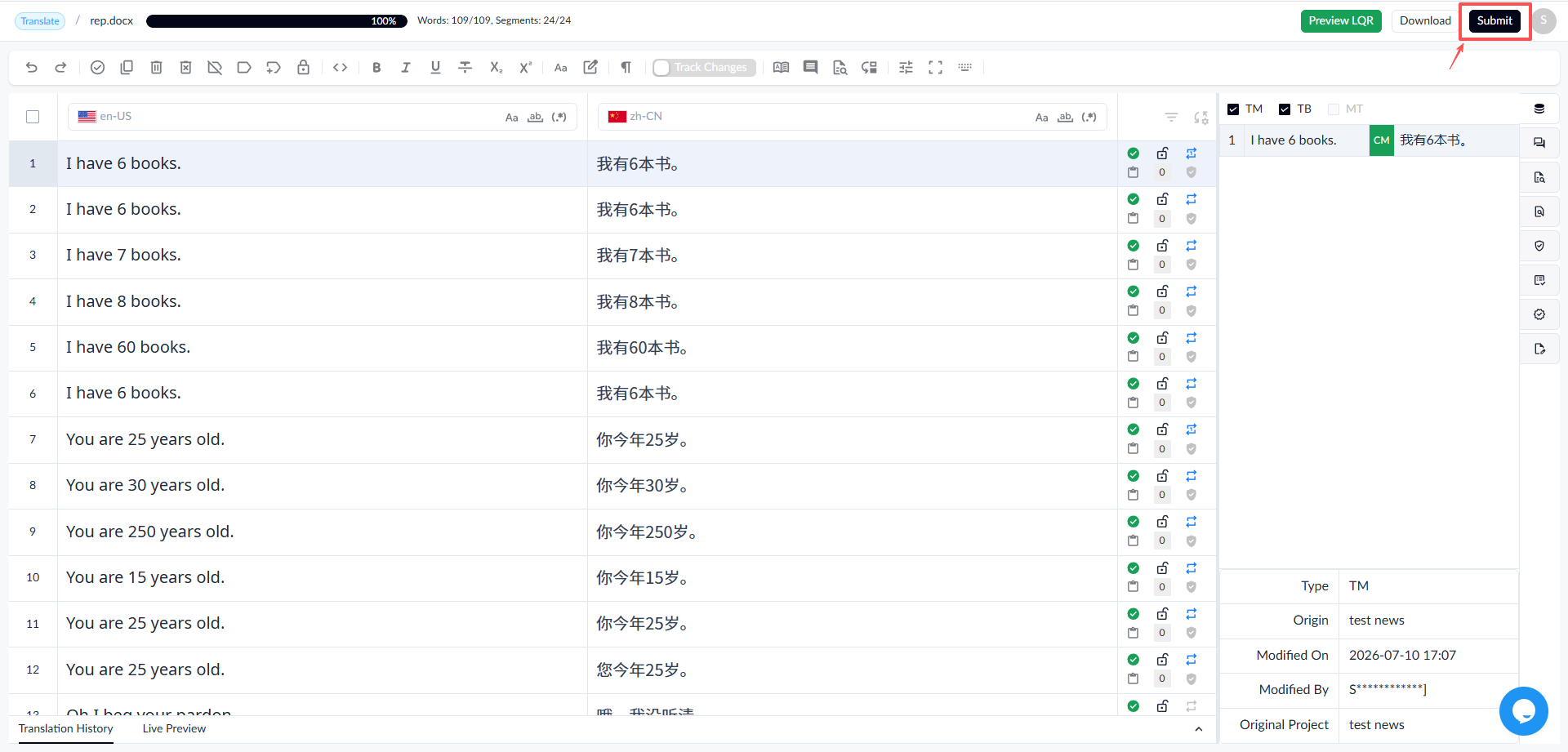Screen dimensions: 1568x752
Task: Toggle the Track Changes switch
Action: (x=704, y=68)
